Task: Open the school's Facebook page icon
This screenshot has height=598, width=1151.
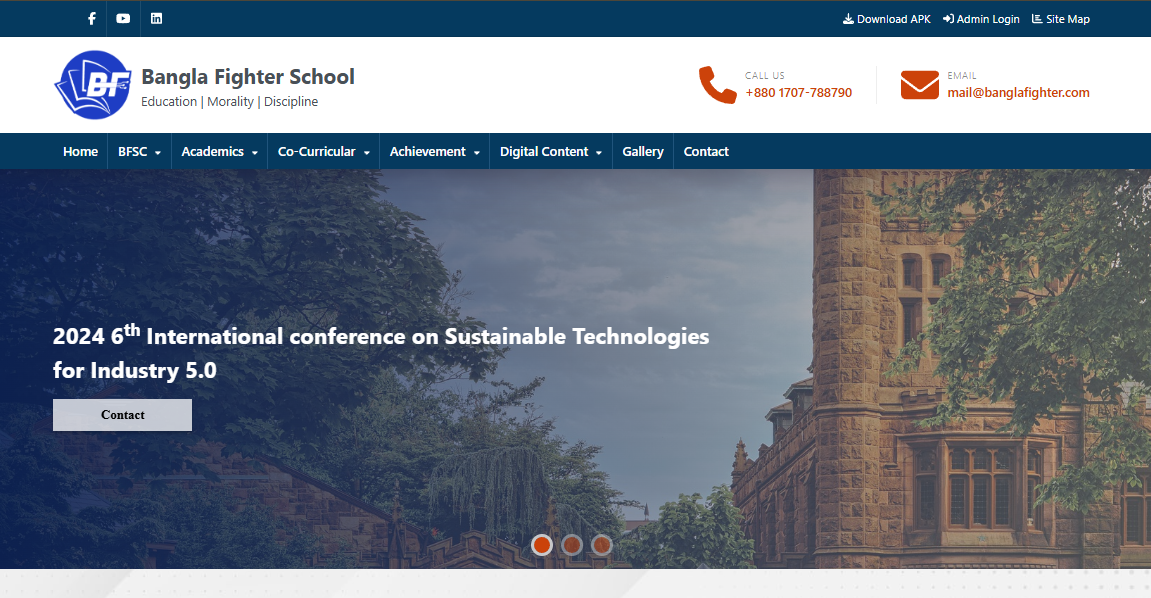Action: coord(90,18)
